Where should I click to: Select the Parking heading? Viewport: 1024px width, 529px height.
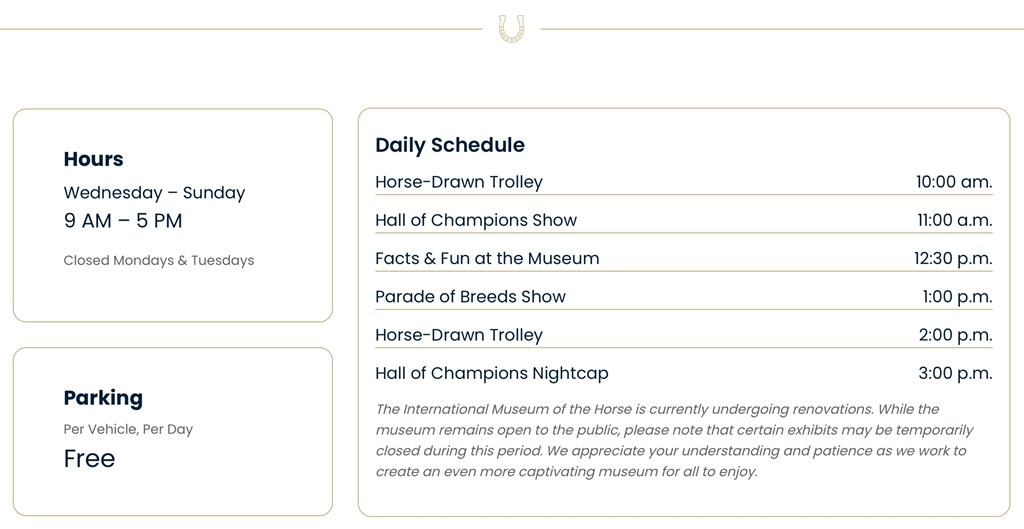(103, 398)
